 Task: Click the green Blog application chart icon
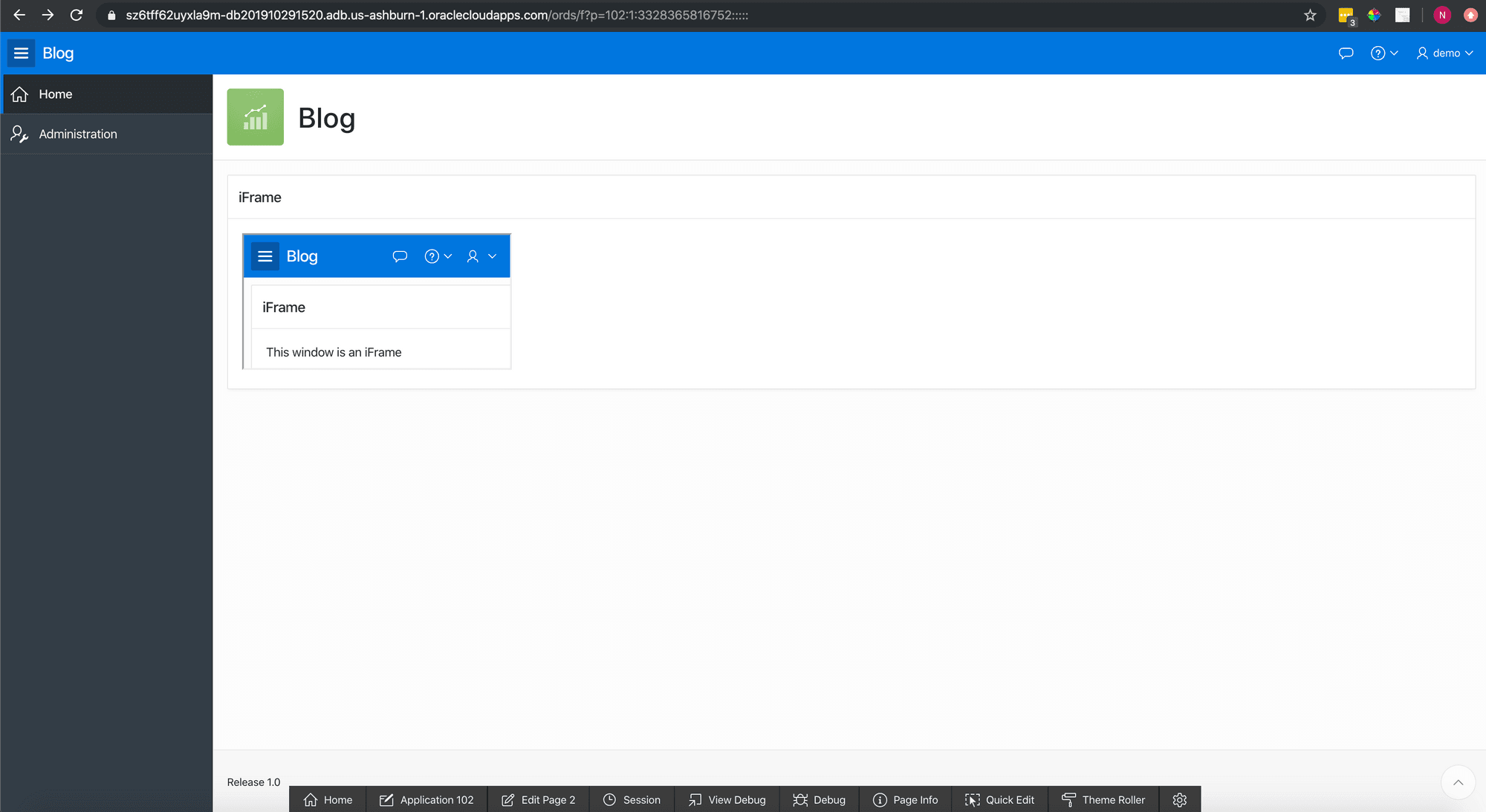pyautogui.click(x=255, y=117)
